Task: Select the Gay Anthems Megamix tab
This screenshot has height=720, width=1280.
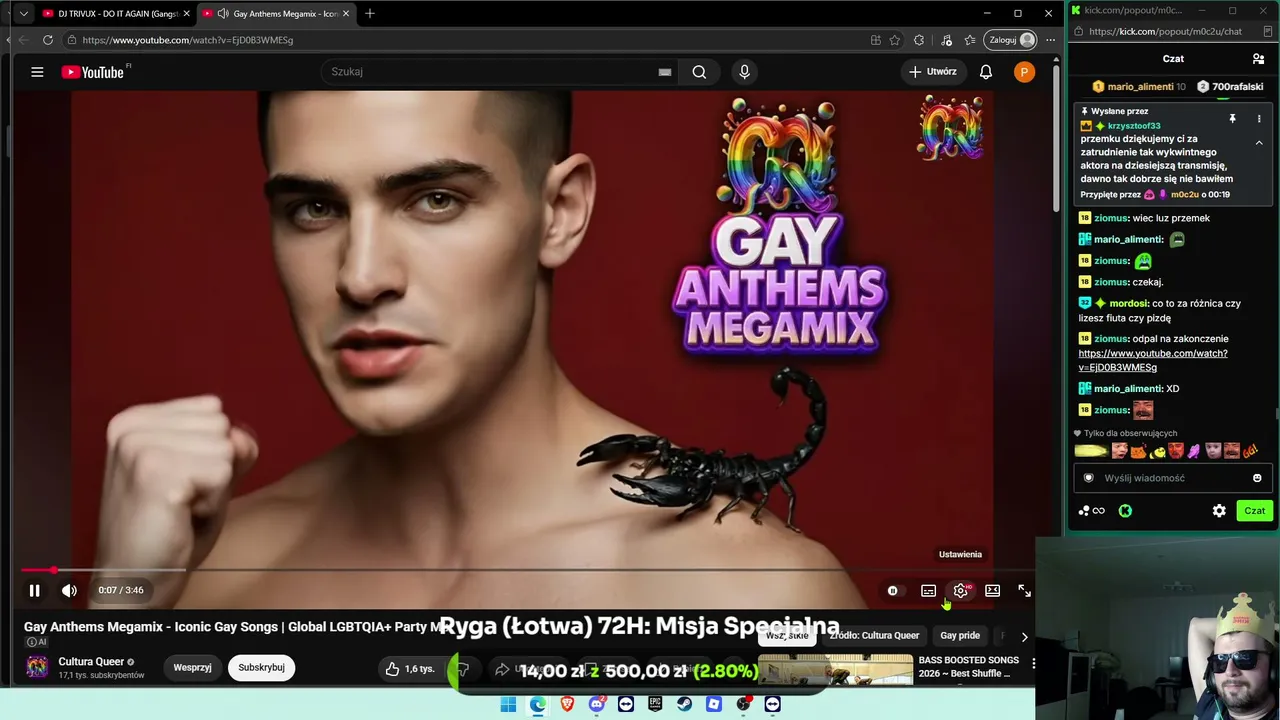Action: tap(276, 14)
